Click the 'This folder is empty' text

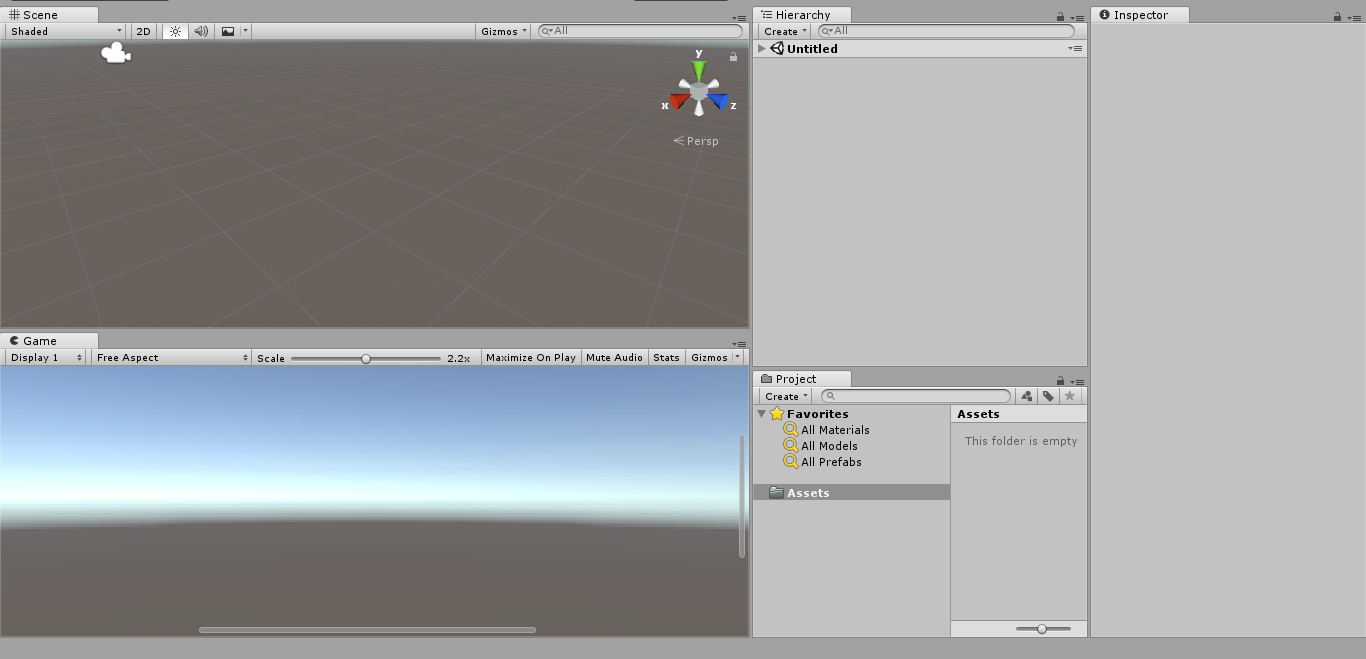pos(1021,441)
